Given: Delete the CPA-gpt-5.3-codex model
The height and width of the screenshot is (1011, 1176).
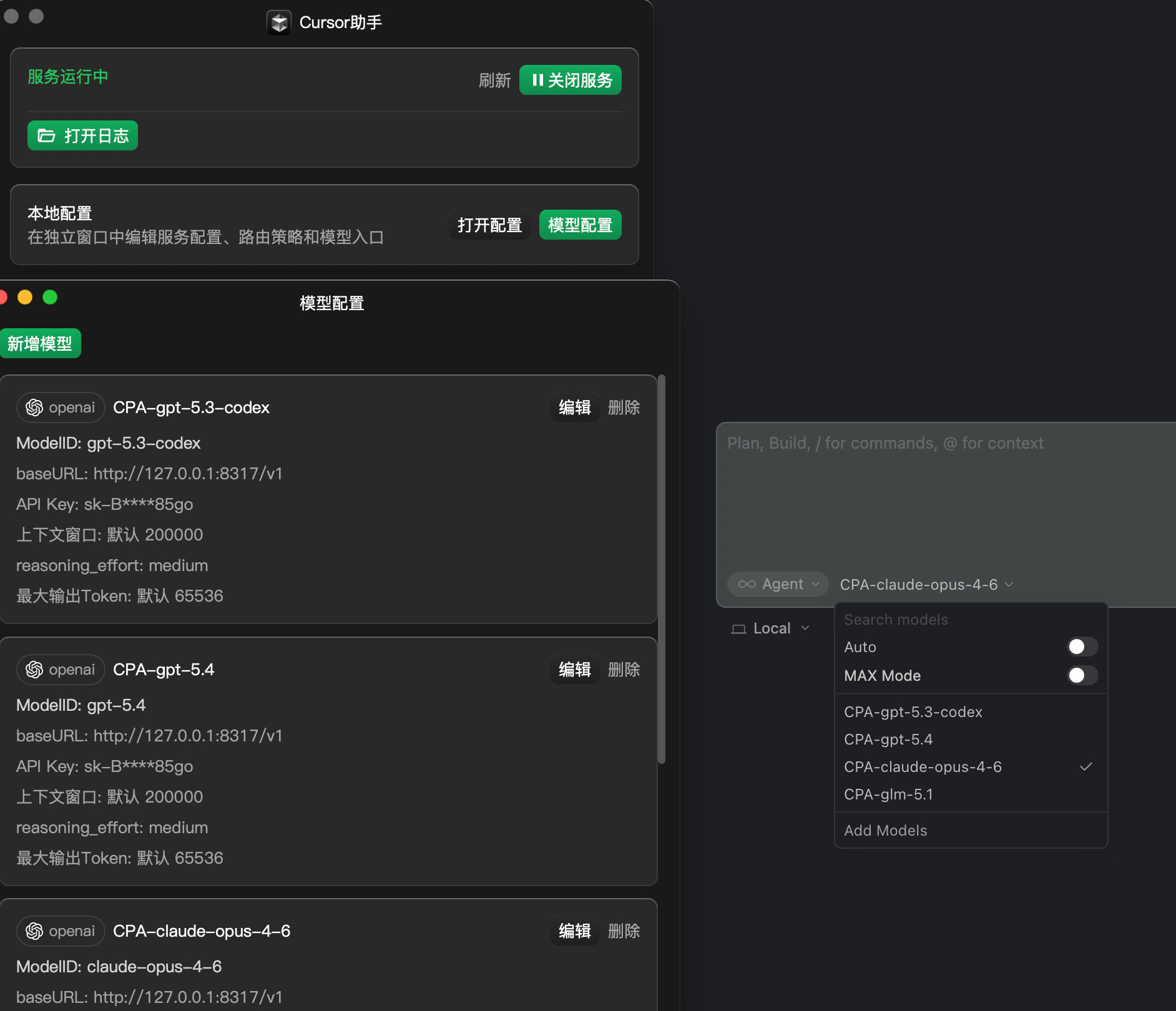Looking at the screenshot, I should coord(624,408).
